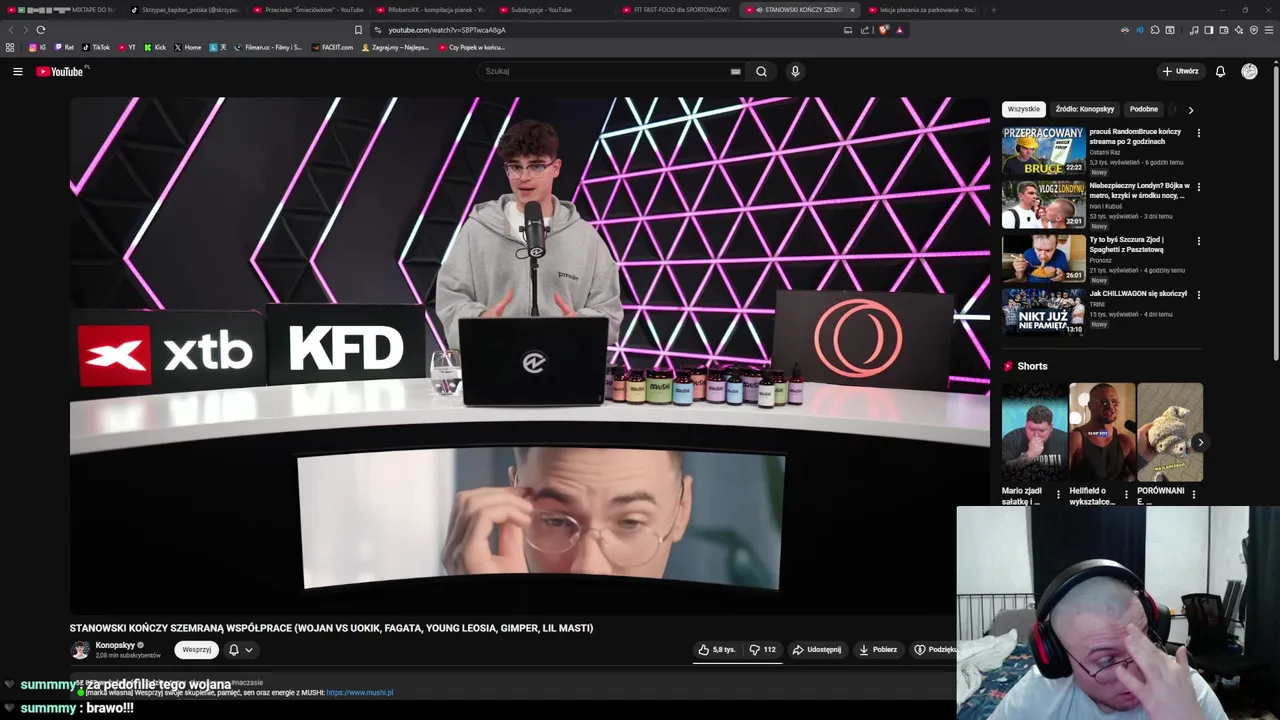Image resolution: width=1280 pixels, height=720 pixels.
Task: Click the Pobierz download button
Action: coord(878,649)
